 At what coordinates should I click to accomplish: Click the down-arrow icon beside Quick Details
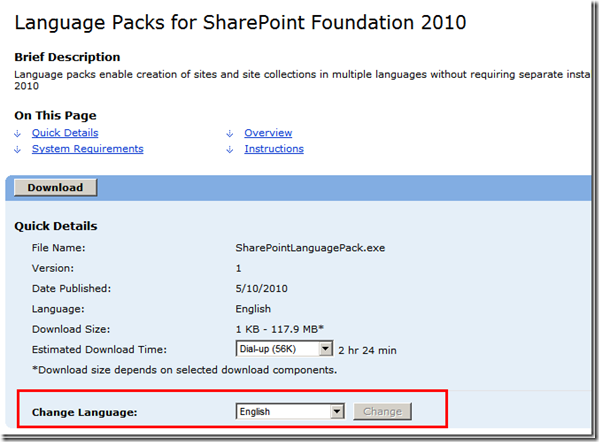18,134
